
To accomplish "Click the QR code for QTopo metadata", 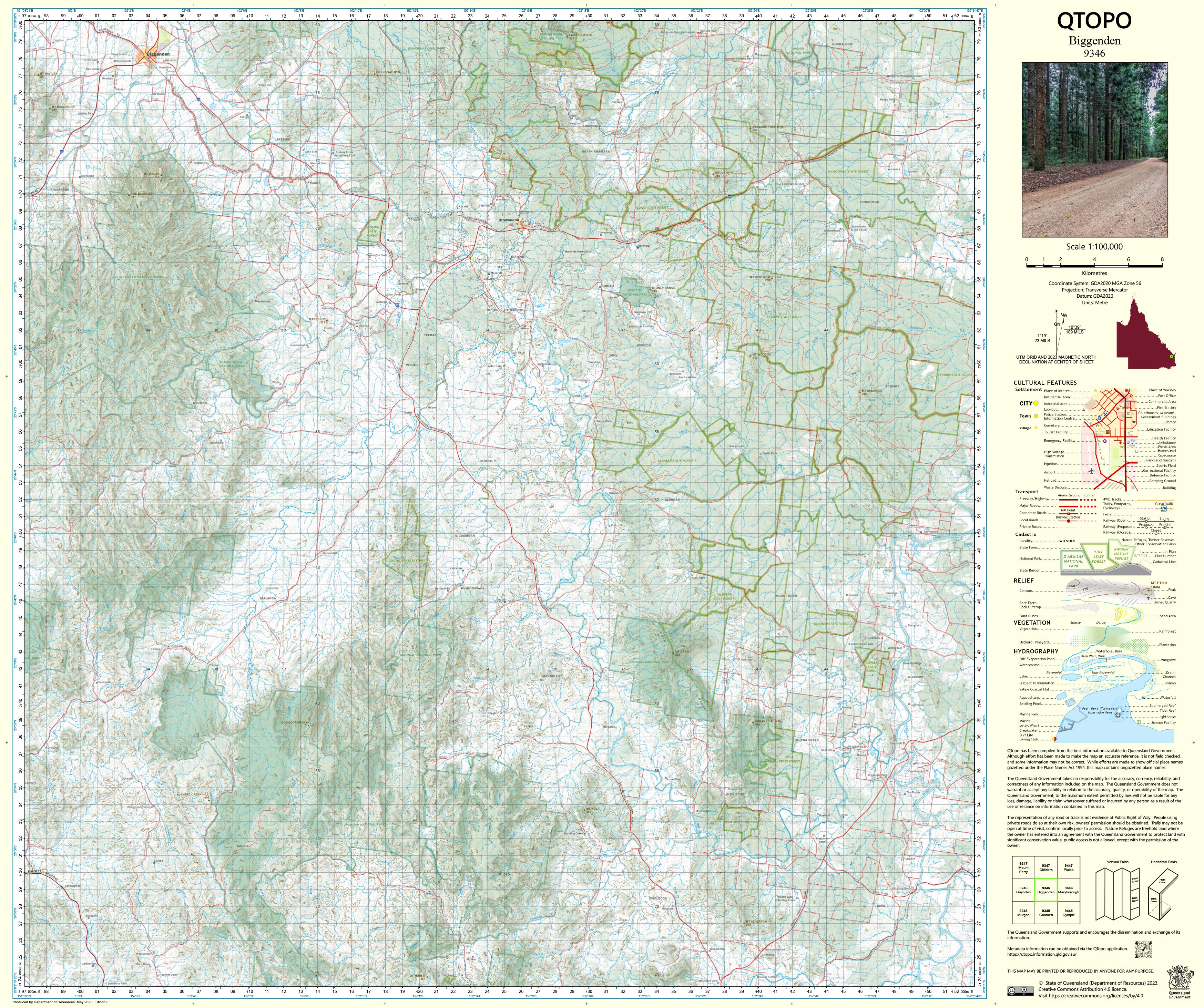I will pyautogui.click(x=1144, y=949).
